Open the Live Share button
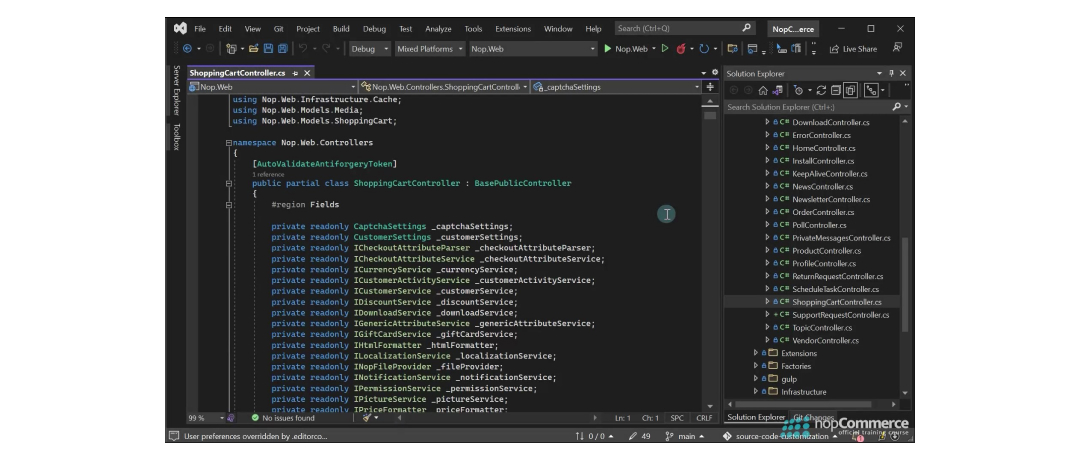Viewport: 1080px width, 460px height. coord(853,49)
